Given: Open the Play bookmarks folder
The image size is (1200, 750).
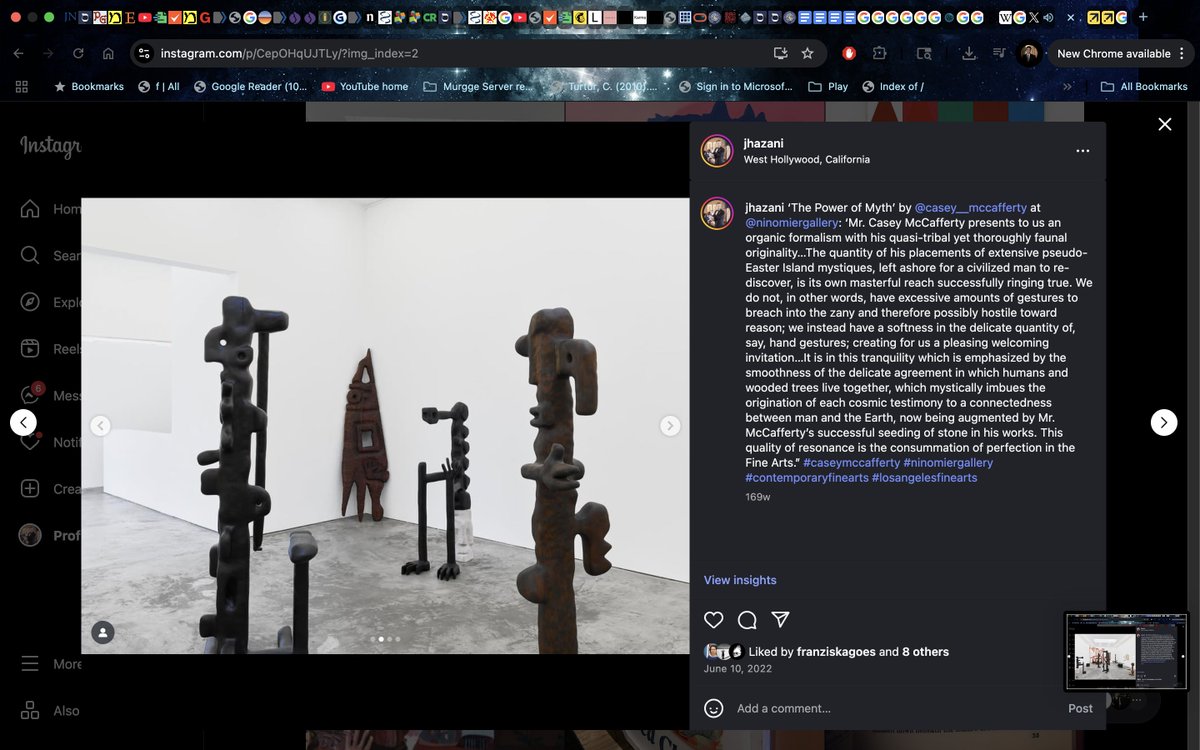Looking at the screenshot, I should 828,86.
